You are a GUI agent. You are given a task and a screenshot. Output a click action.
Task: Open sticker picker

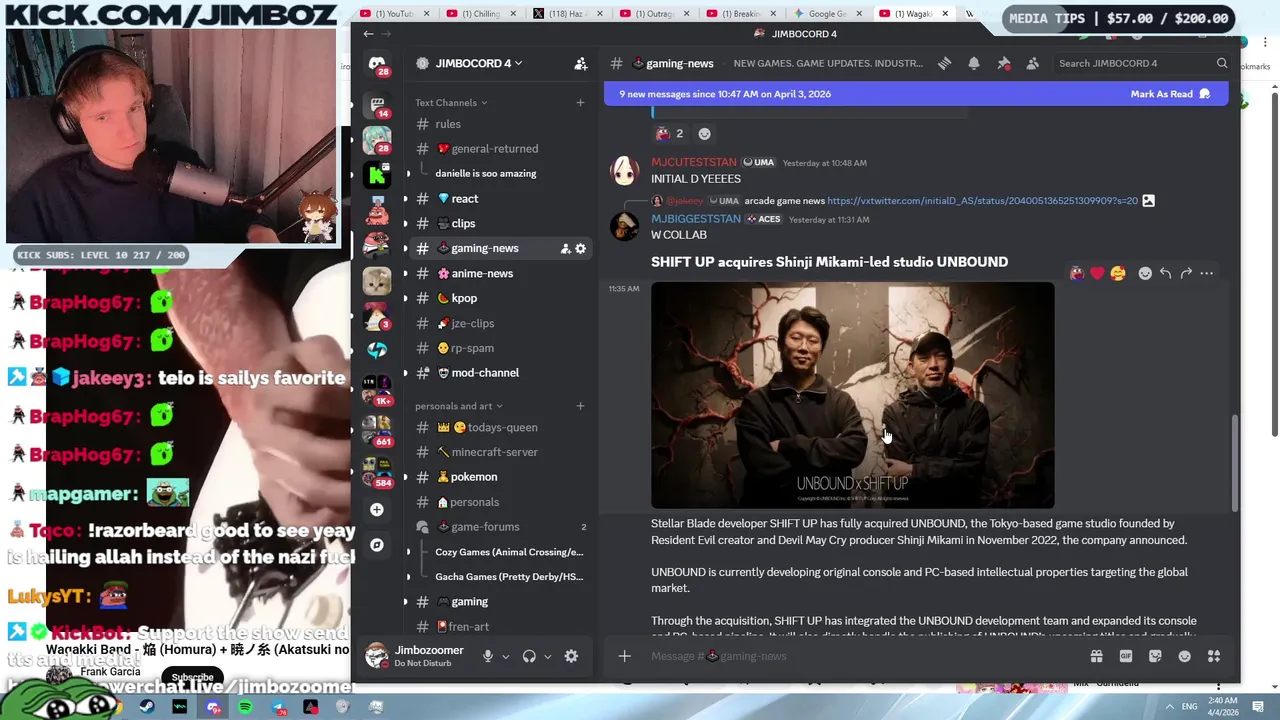click(x=1155, y=656)
